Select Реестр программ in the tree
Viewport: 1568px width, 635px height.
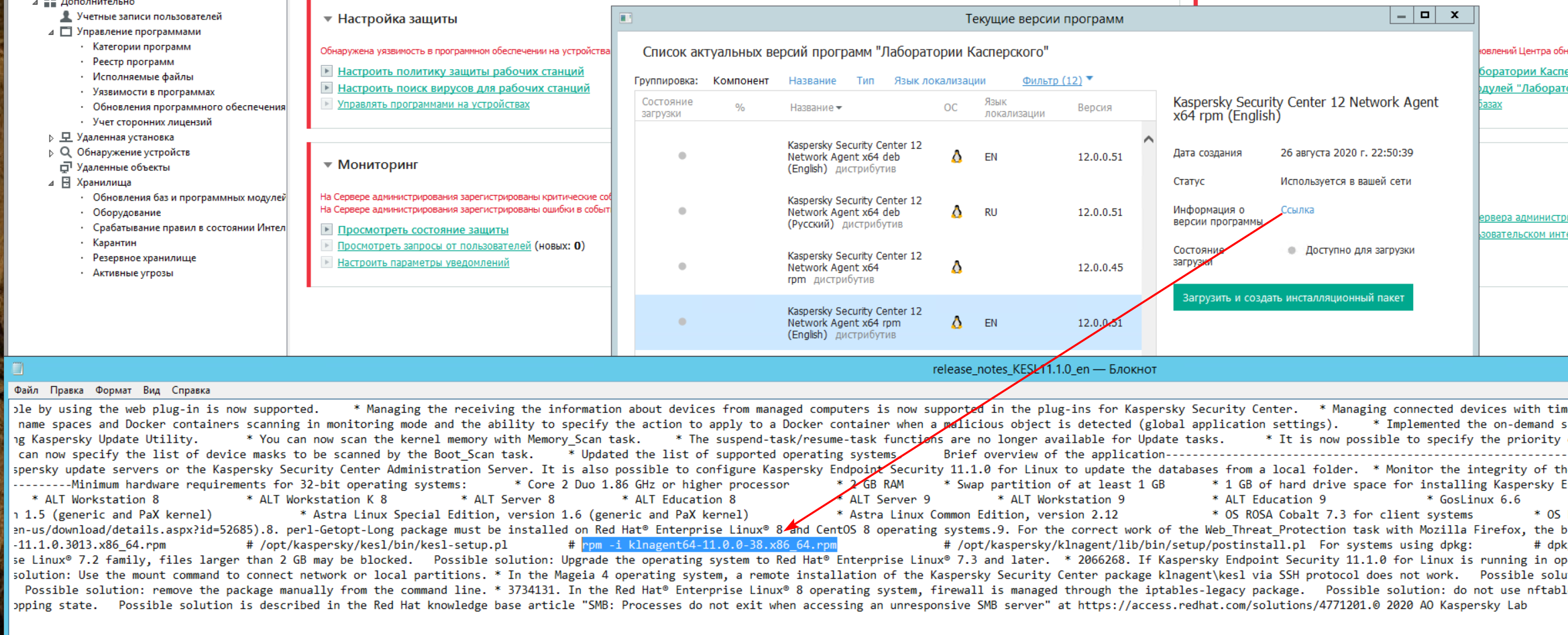click(x=133, y=62)
